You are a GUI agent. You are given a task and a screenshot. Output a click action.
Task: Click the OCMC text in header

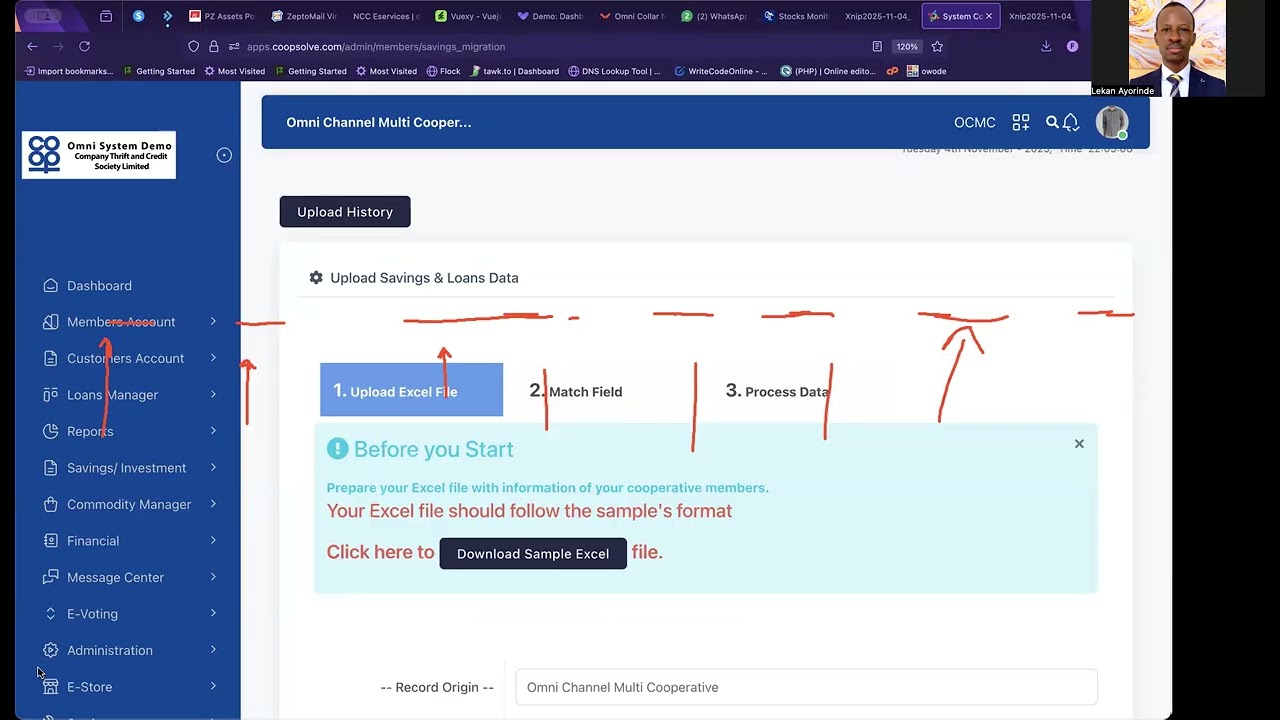[x=975, y=122]
